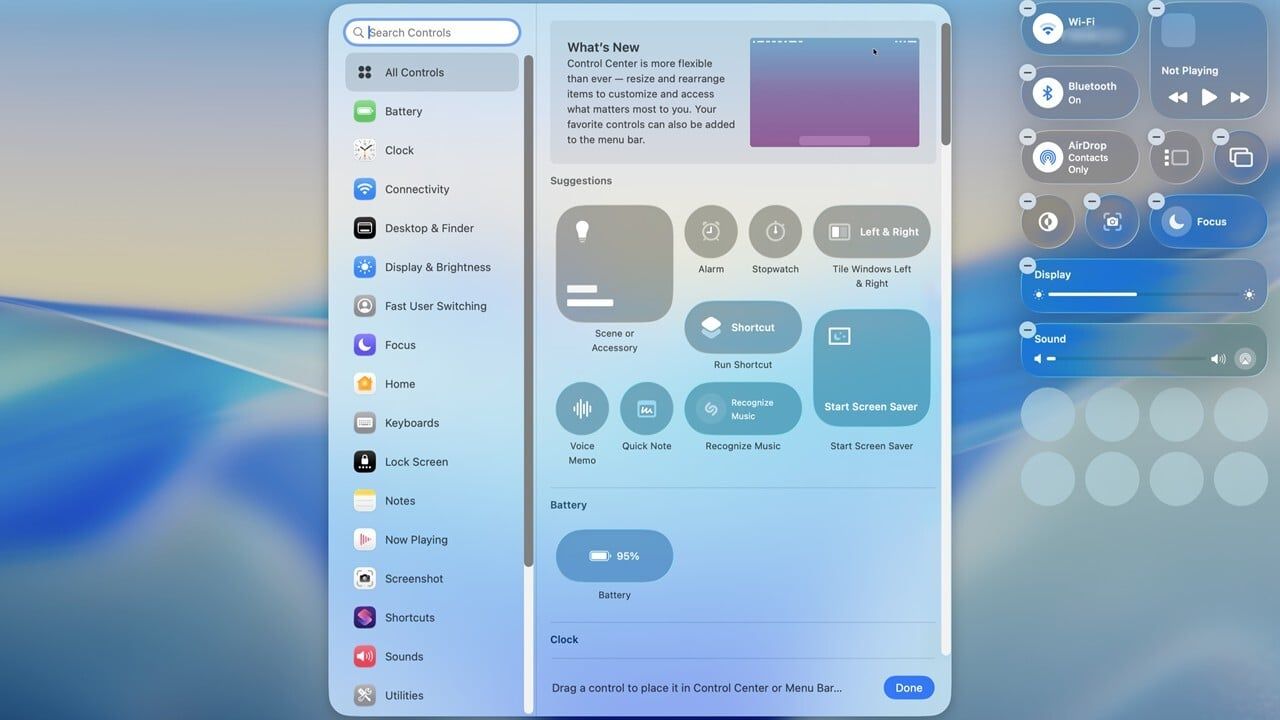This screenshot has width=1280, height=720.
Task: Switch to the Display & Brightness category
Action: pos(437,266)
